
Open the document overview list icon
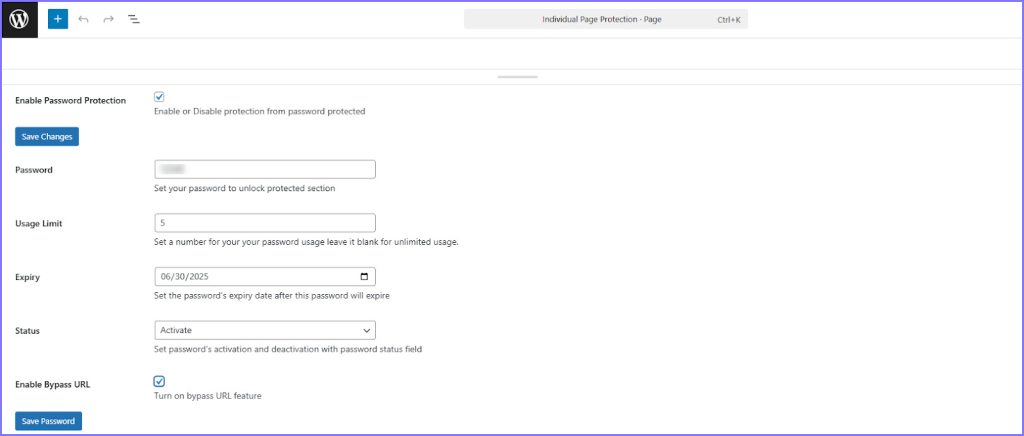click(x=134, y=19)
